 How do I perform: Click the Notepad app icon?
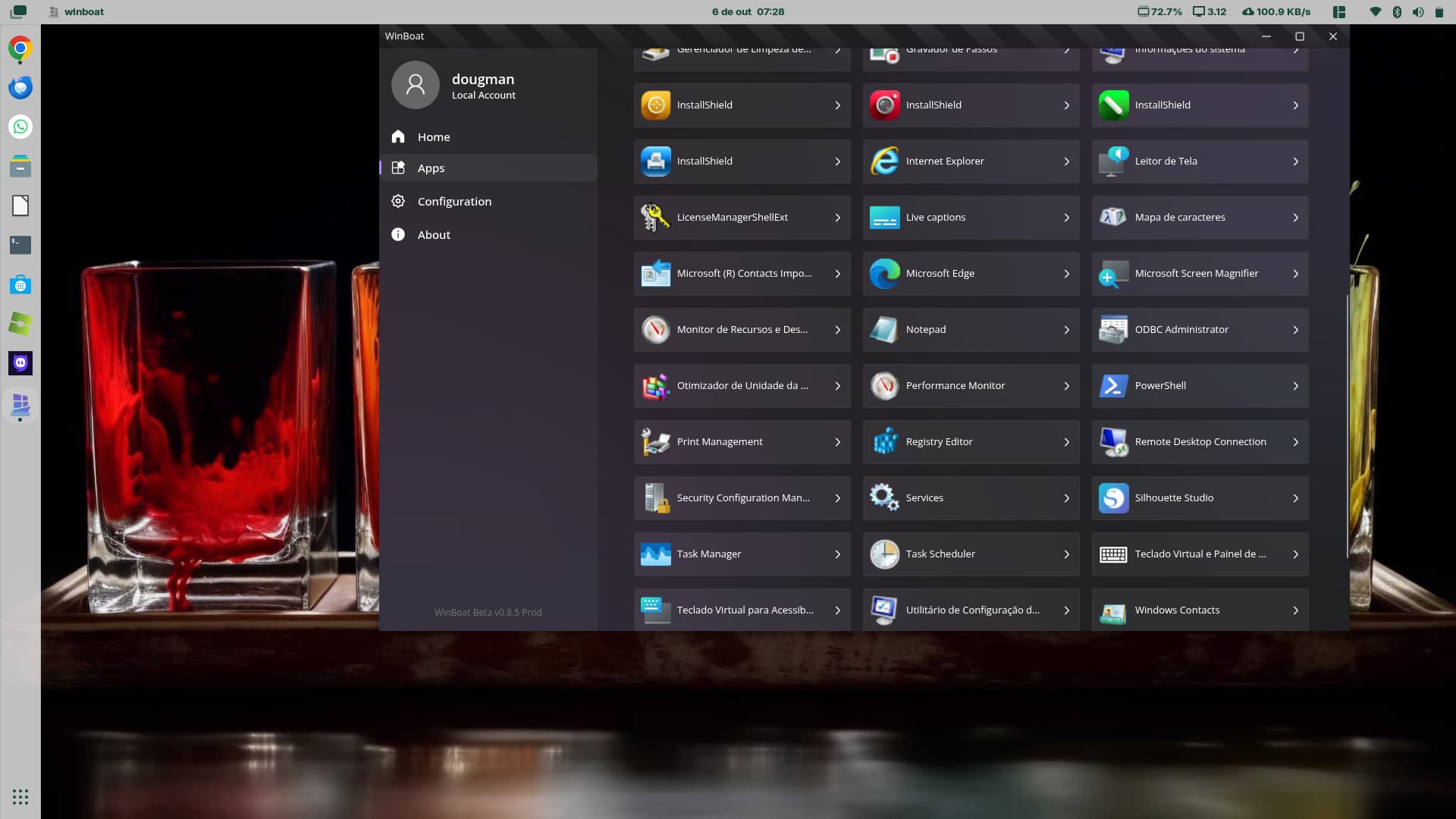coord(884,330)
